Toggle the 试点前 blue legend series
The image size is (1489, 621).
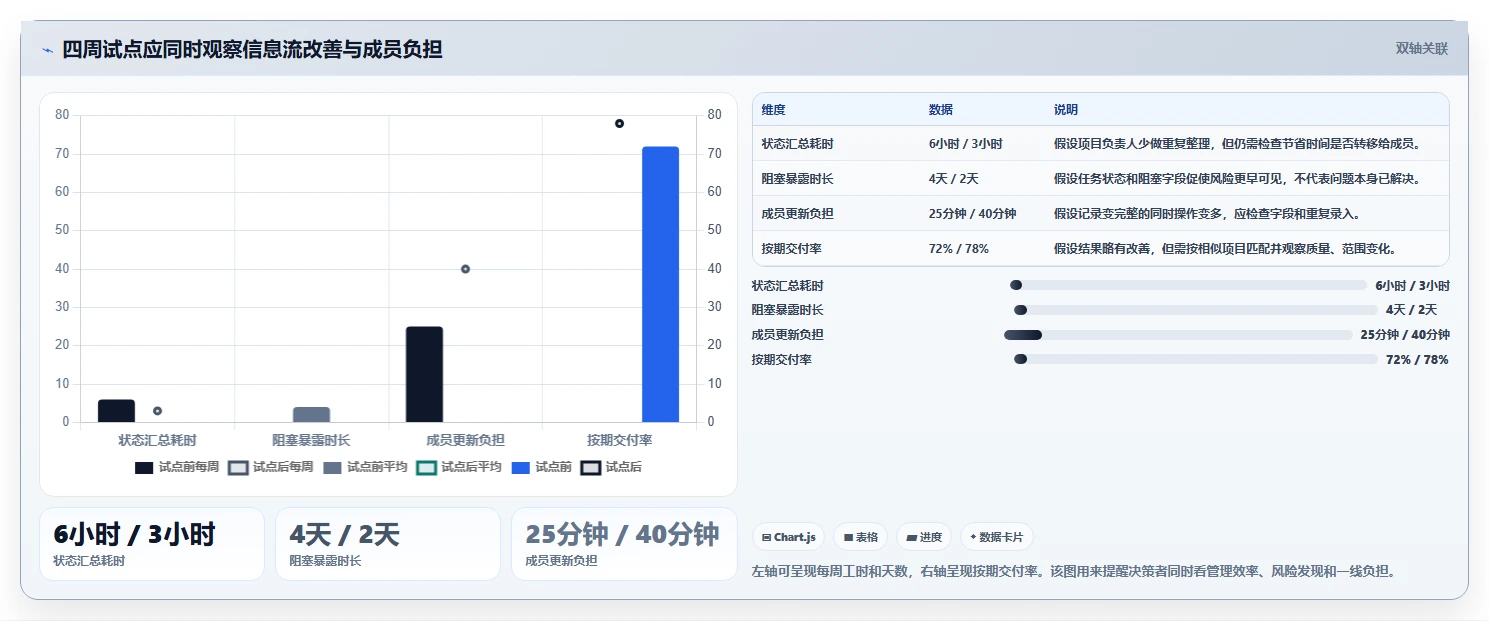[542, 467]
